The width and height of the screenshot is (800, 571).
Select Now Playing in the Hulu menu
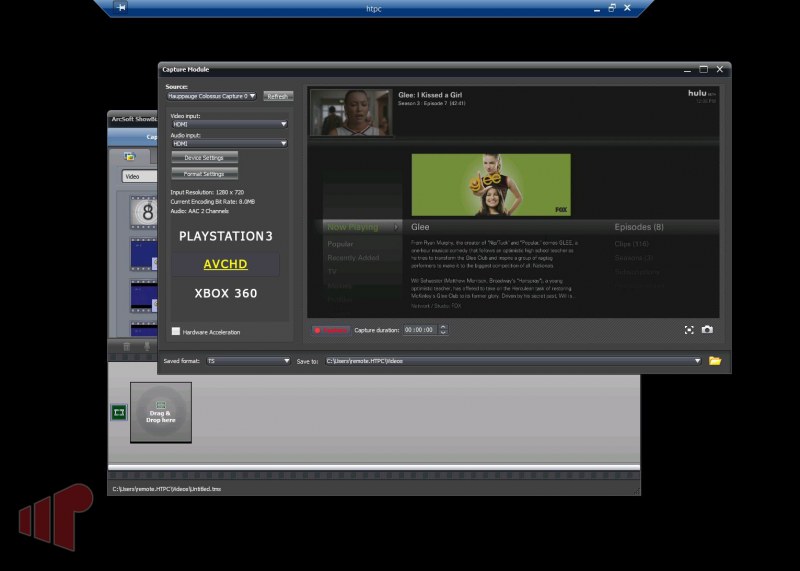[353, 227]
